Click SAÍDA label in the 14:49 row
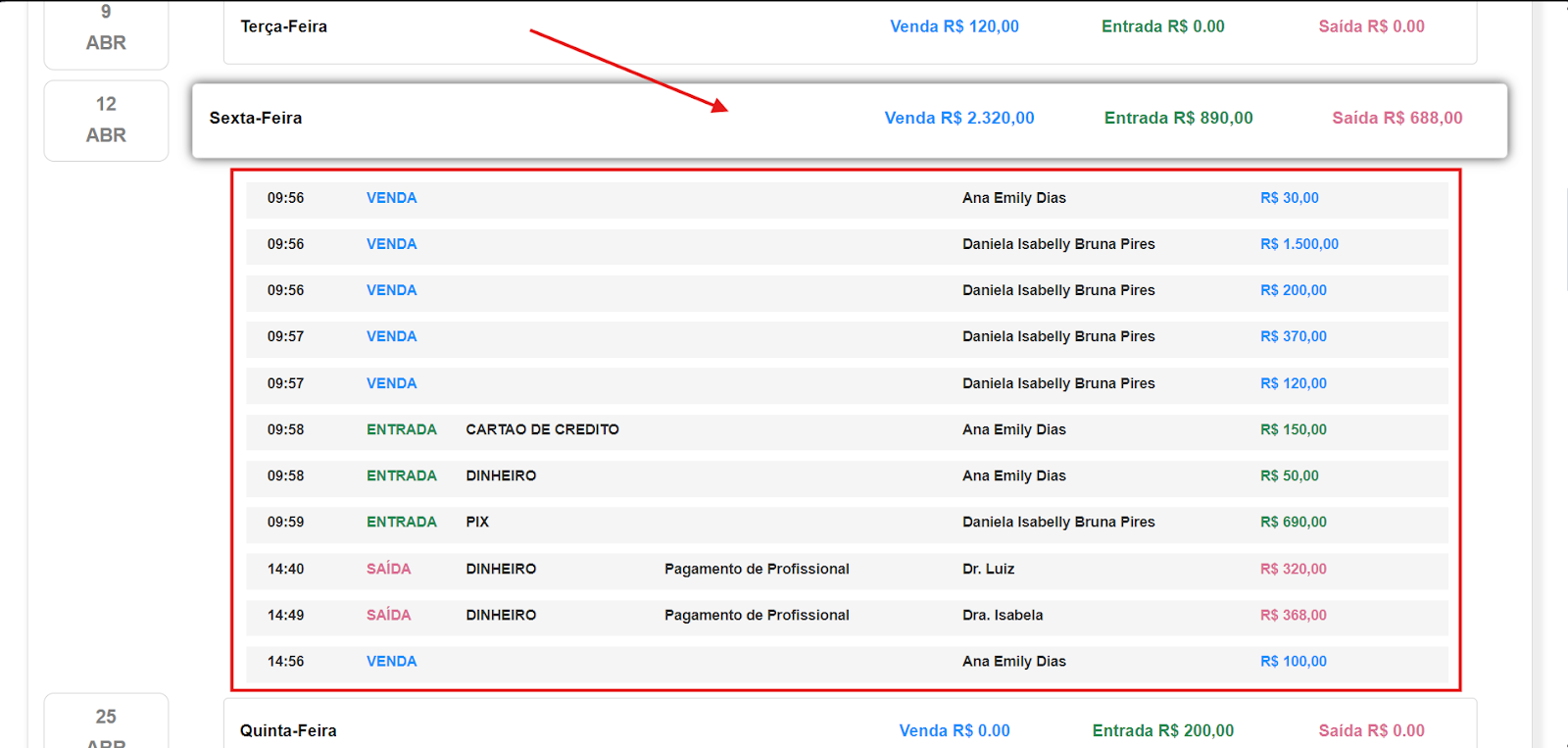The image size is (1568, 748). (388, 615)
